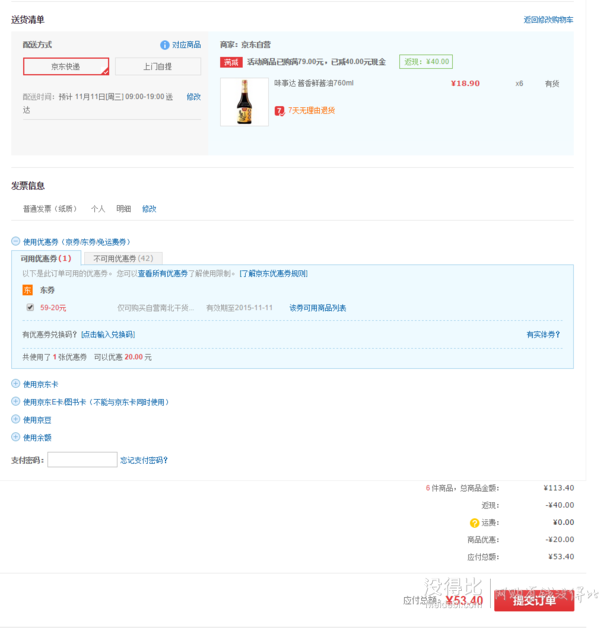Click the ¥18.90 item price
This screenshot has width=610, height=628.
click(465, 83)
